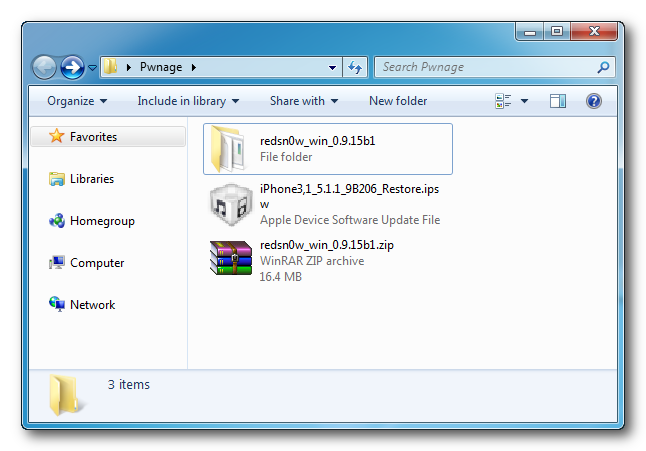The width and height of the screenshot is (646, 451).
Task: Select Pwnage in the address bar path
Action: coord(161,67)
